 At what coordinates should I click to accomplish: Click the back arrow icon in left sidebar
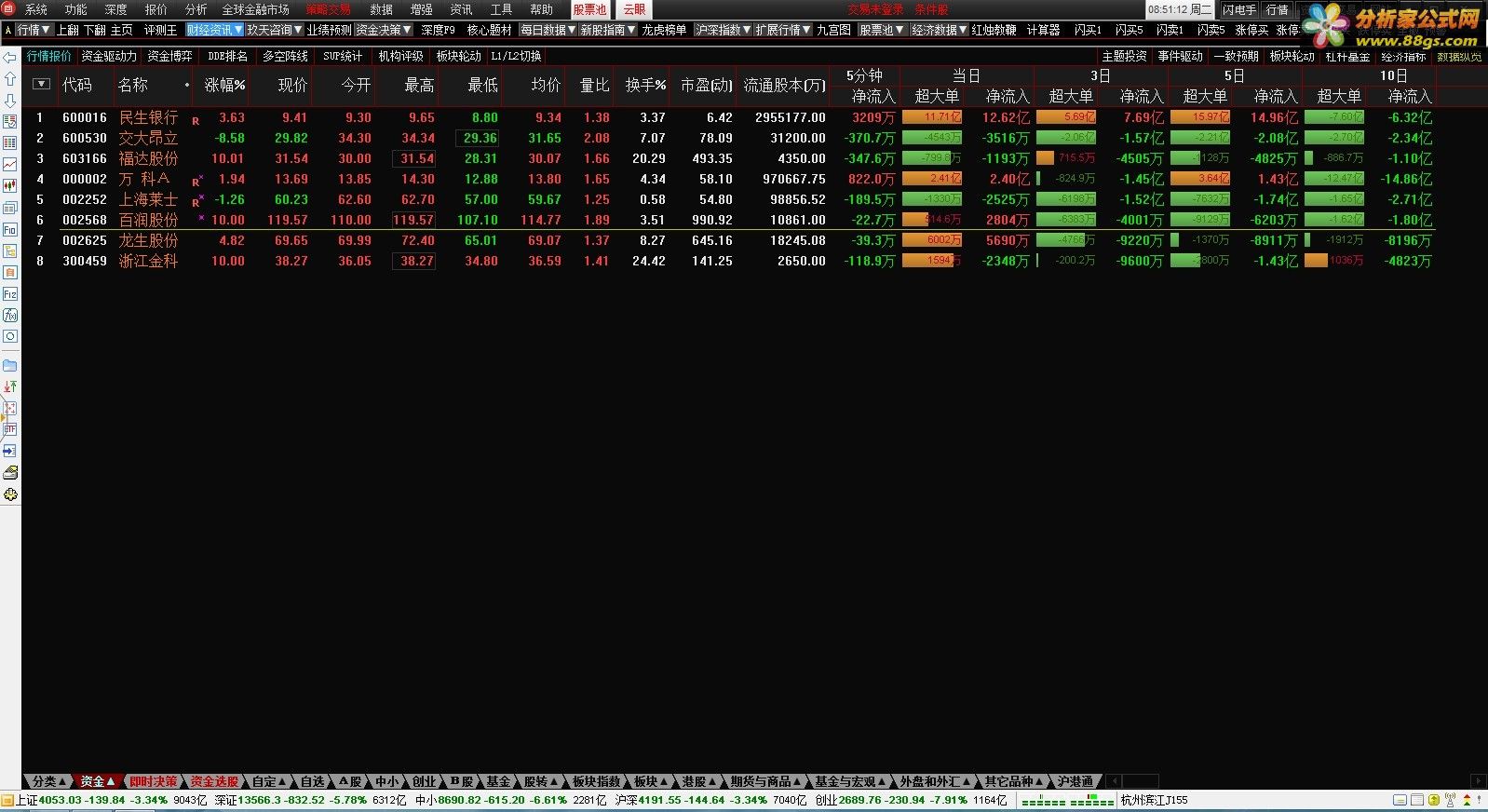tap(10, 59)
